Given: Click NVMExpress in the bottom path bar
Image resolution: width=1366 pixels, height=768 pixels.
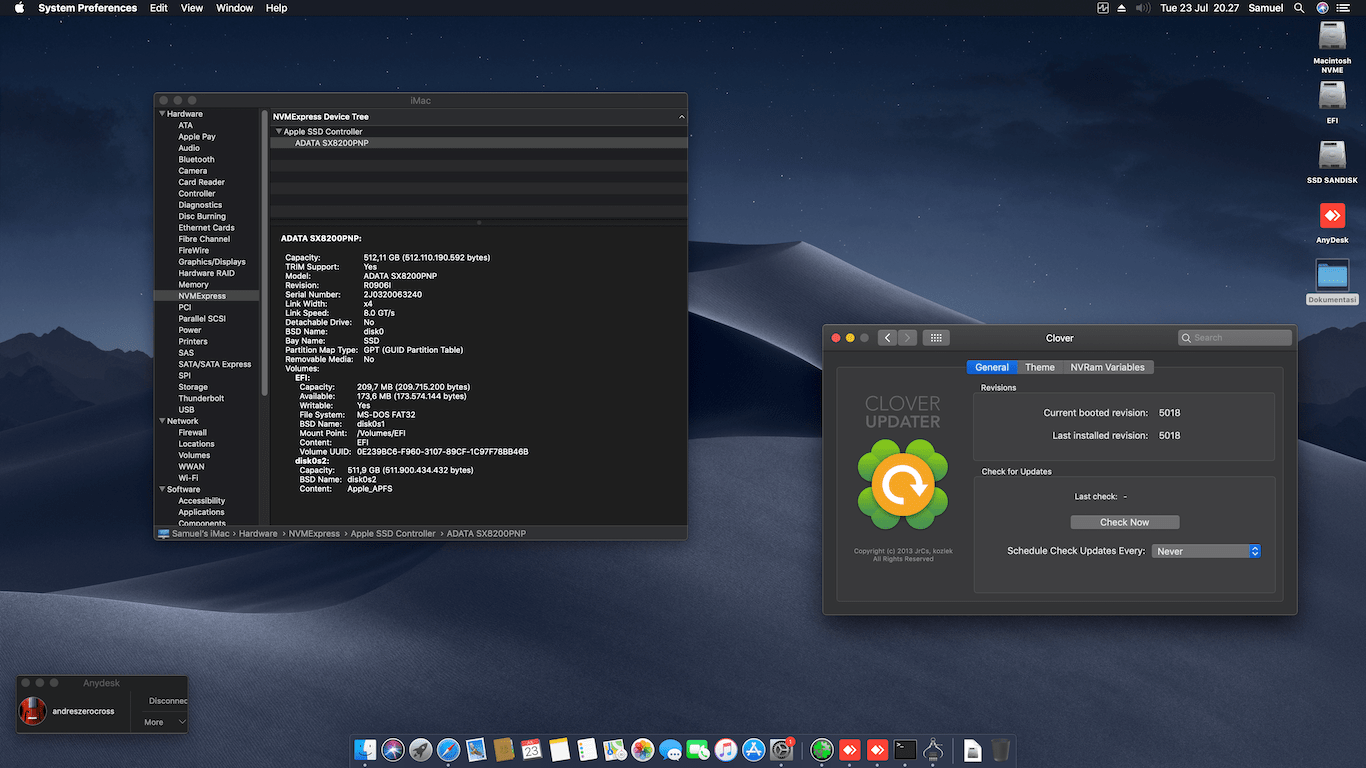Looking at the screenshot, I should 314,534.
